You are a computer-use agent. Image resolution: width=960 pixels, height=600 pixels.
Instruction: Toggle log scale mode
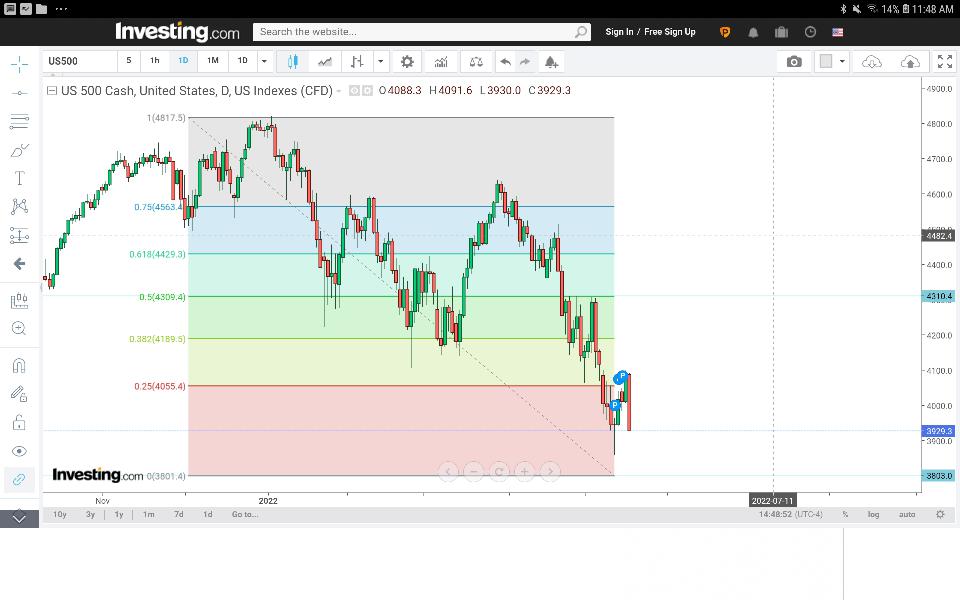tap(874, 514)
